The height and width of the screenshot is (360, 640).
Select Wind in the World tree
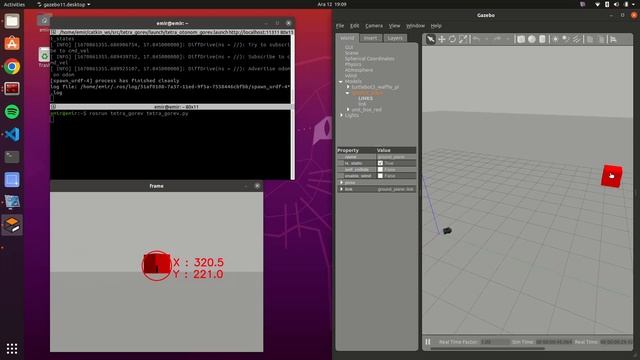click(351, 76)
